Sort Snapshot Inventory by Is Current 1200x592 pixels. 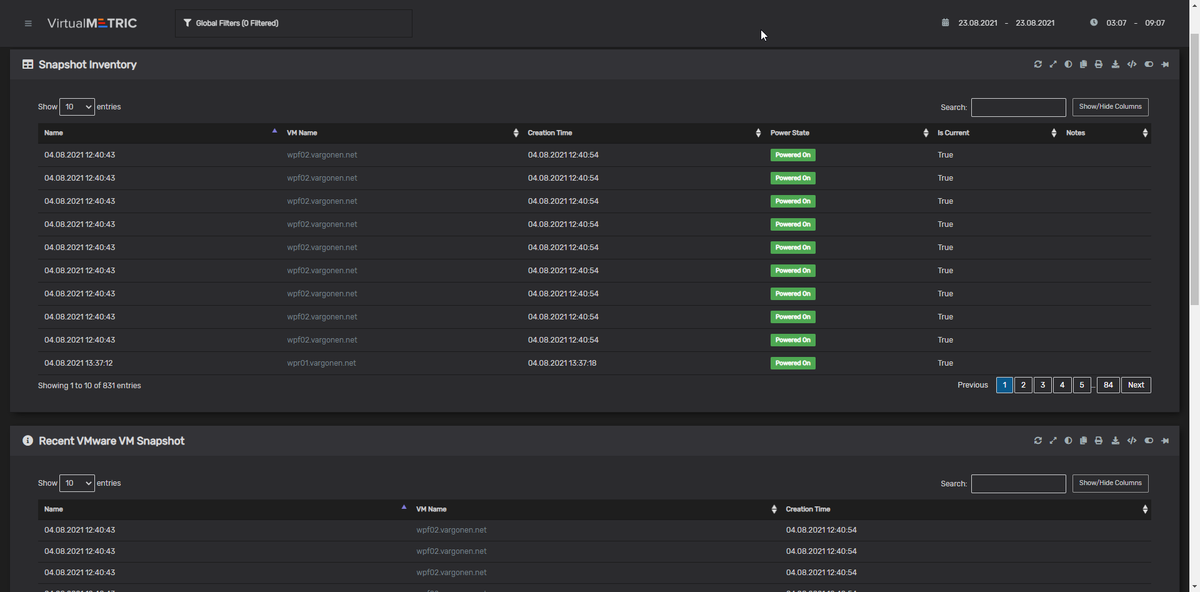click(996, 133)
